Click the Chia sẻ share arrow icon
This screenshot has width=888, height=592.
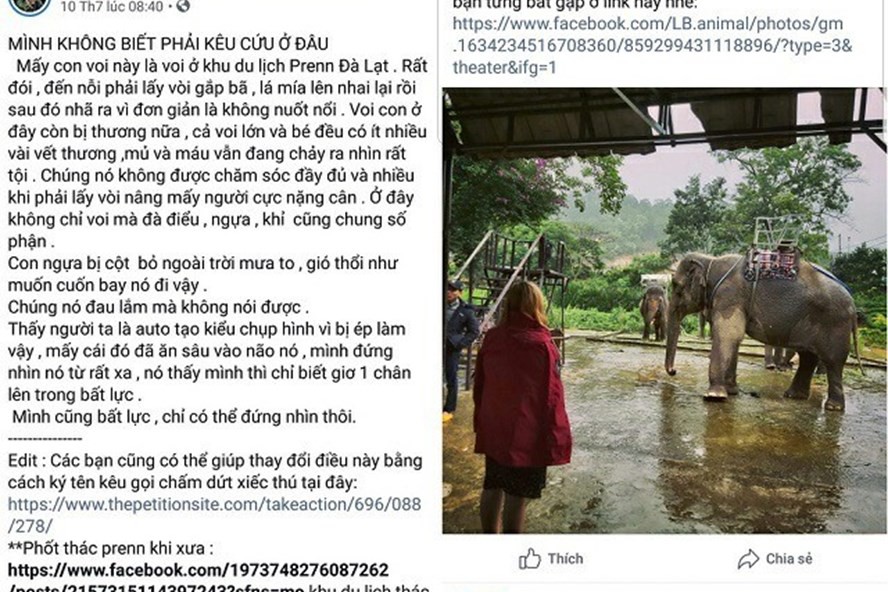click(748, 559)
